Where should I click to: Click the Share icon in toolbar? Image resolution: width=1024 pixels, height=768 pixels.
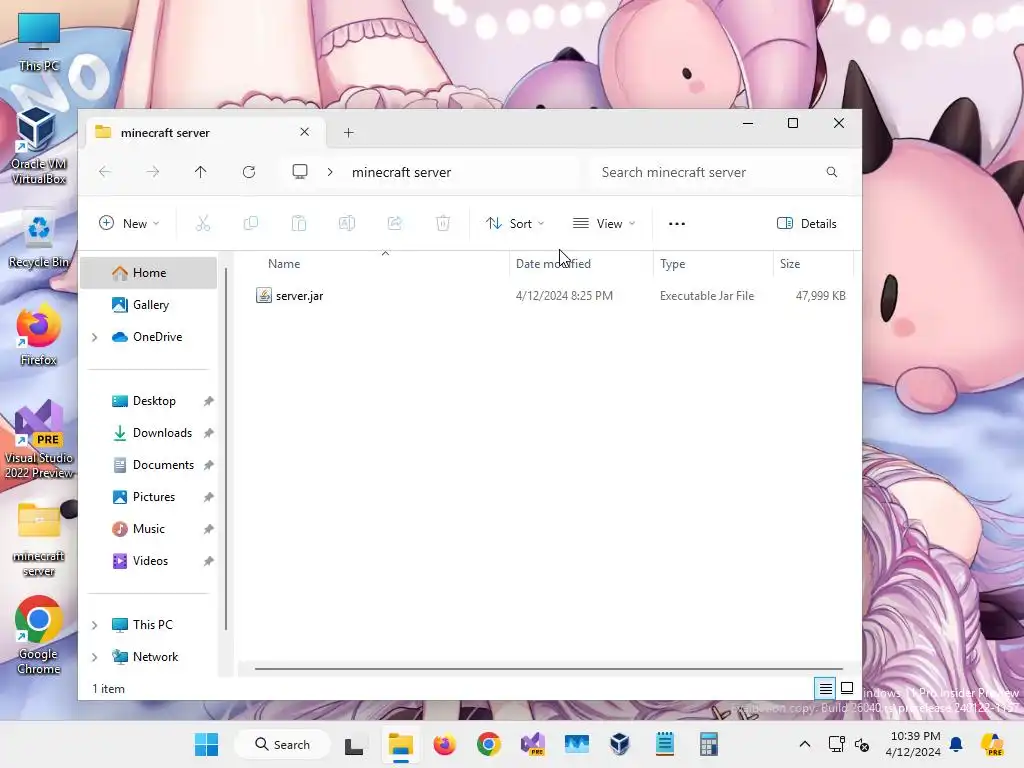coord(394,223)
